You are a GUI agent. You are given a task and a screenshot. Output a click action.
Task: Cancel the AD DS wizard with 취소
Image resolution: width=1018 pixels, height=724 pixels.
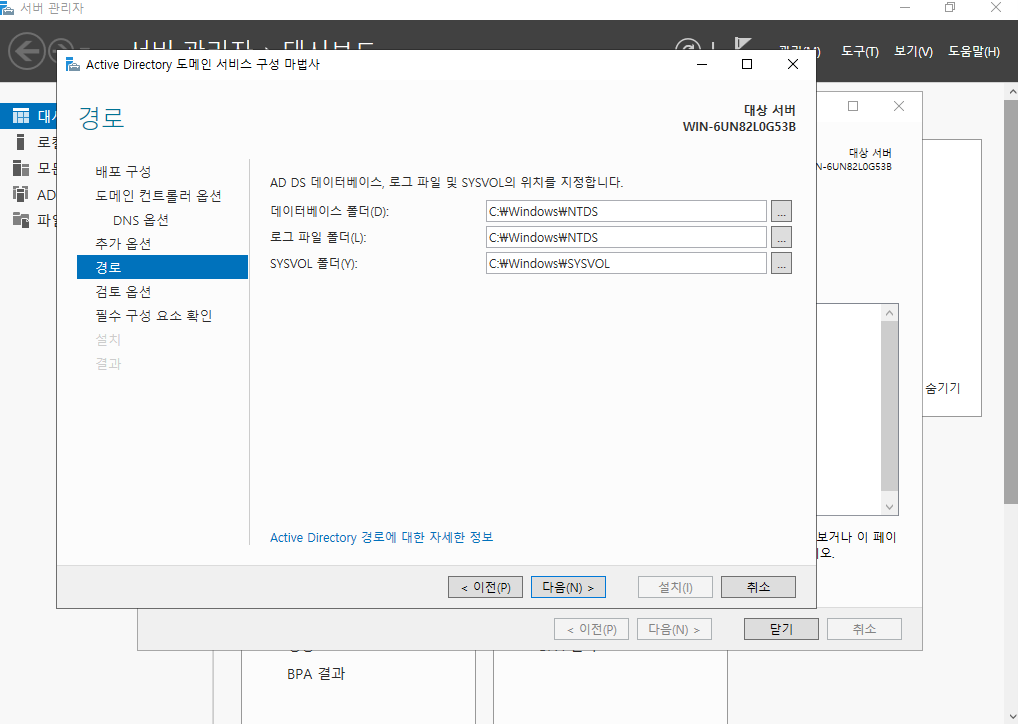[758, 587]
